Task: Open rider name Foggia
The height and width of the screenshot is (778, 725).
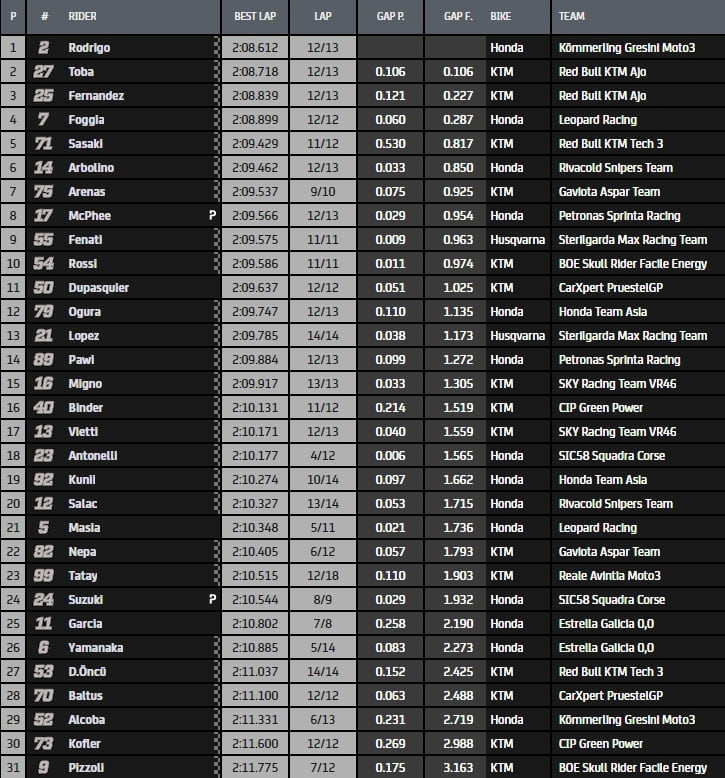Action: [86, 119]
